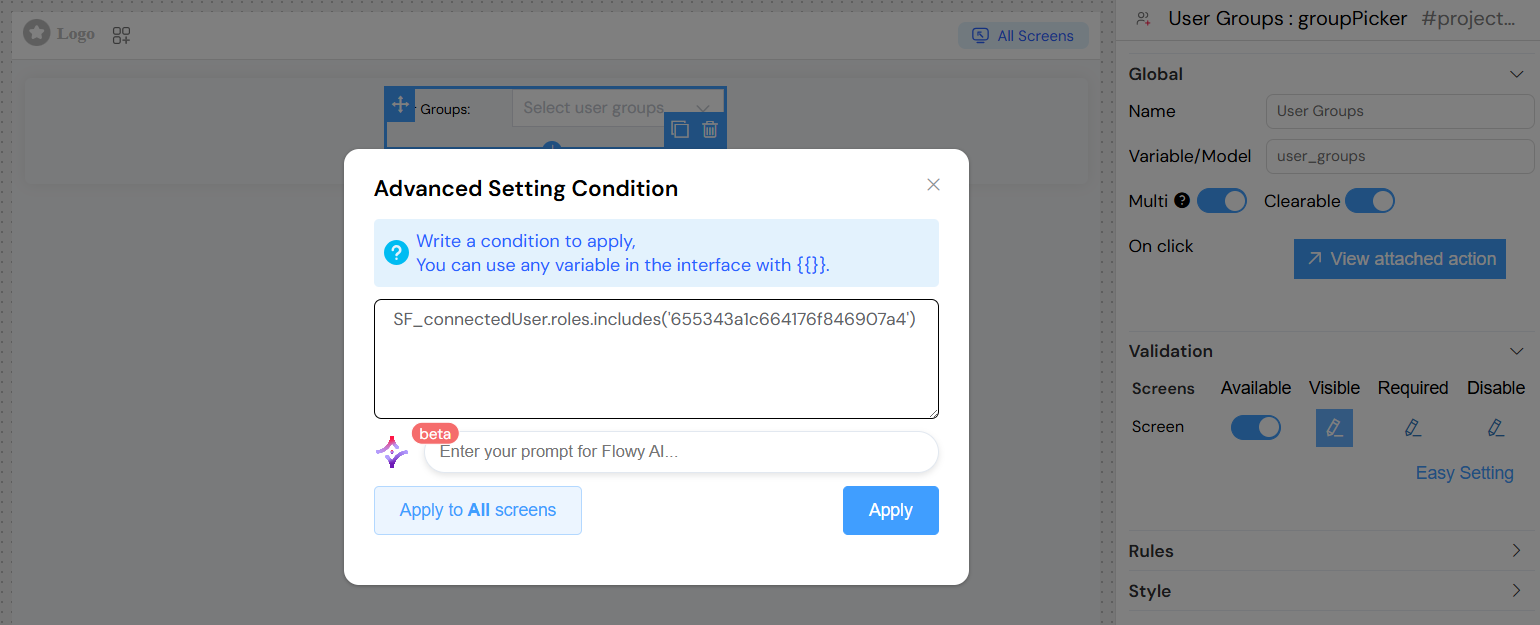Close the Advanced Setting Condition dialog
Screen dimensions: 1540x625
934,184
